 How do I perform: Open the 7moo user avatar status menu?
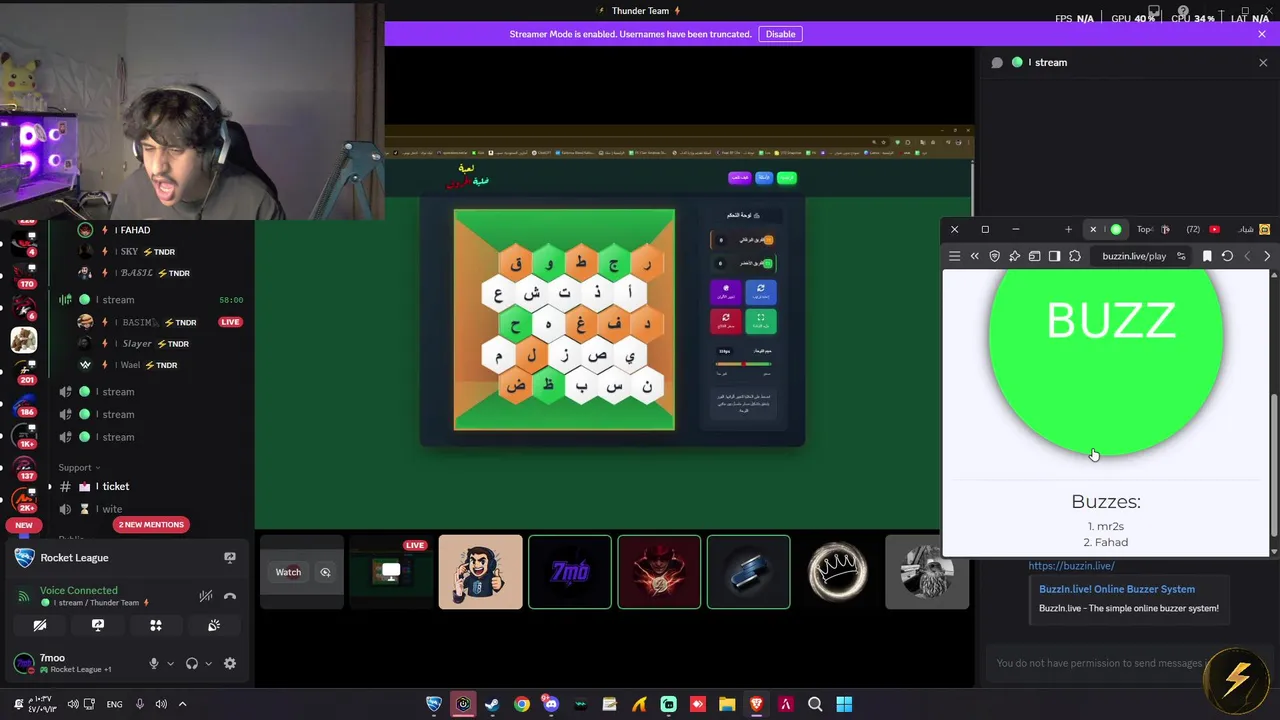coord(23,663)
